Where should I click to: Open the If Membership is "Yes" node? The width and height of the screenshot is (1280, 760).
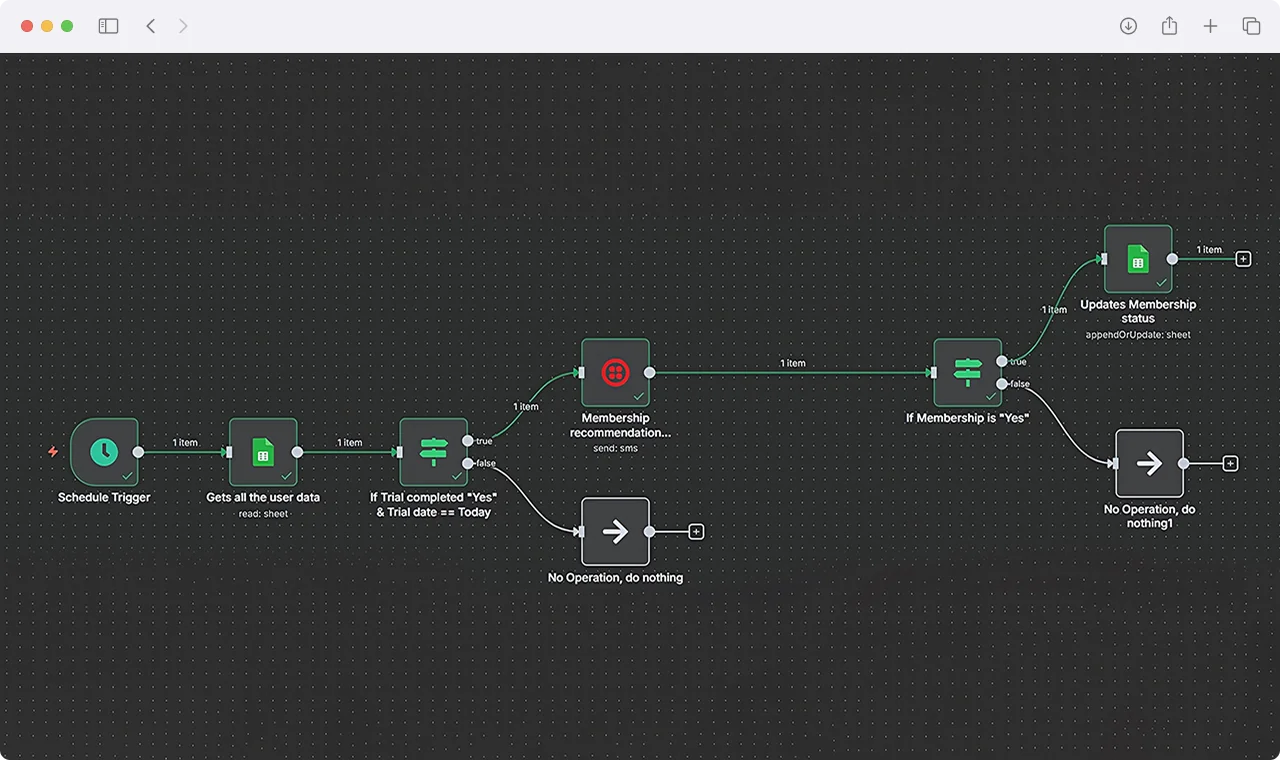pyautogui.click(x=968, y=372)
